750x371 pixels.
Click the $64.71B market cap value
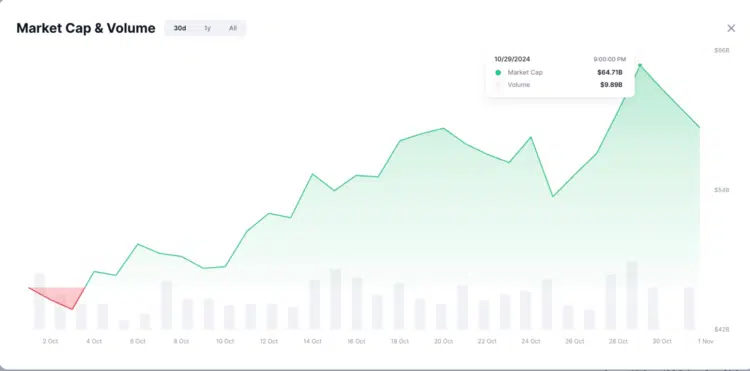(x=610, y=73)
